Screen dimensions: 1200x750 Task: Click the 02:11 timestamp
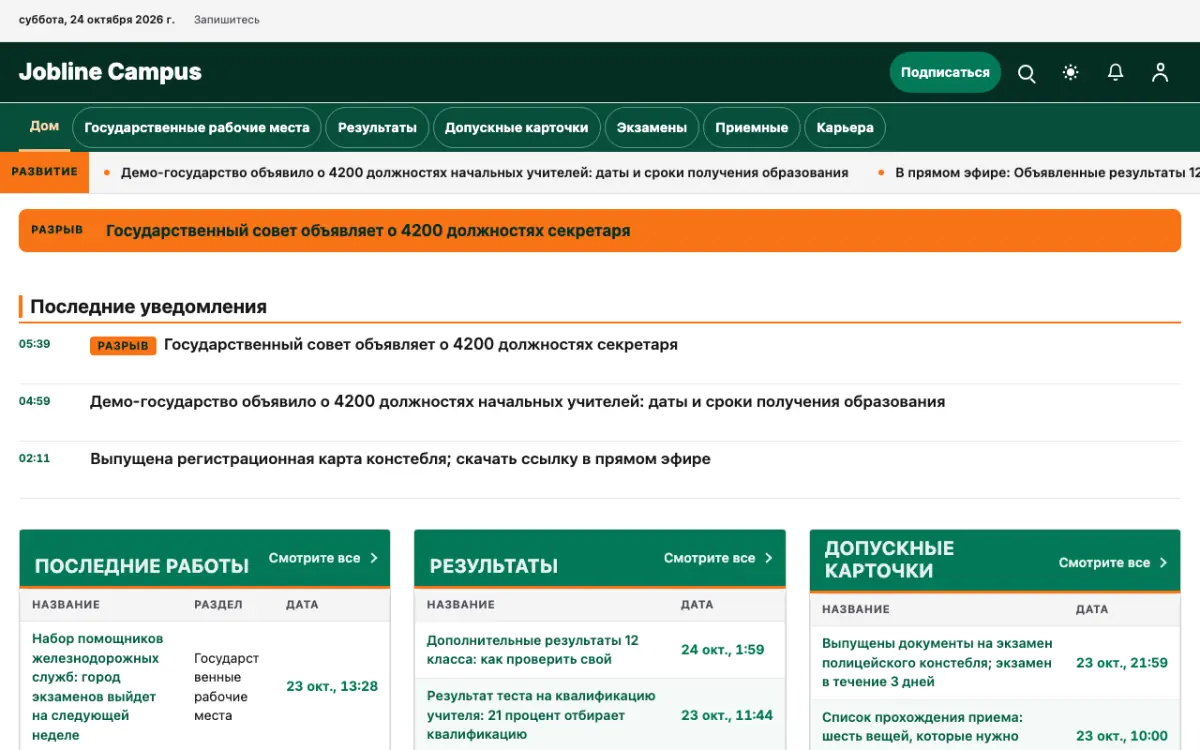click(34, 458)
